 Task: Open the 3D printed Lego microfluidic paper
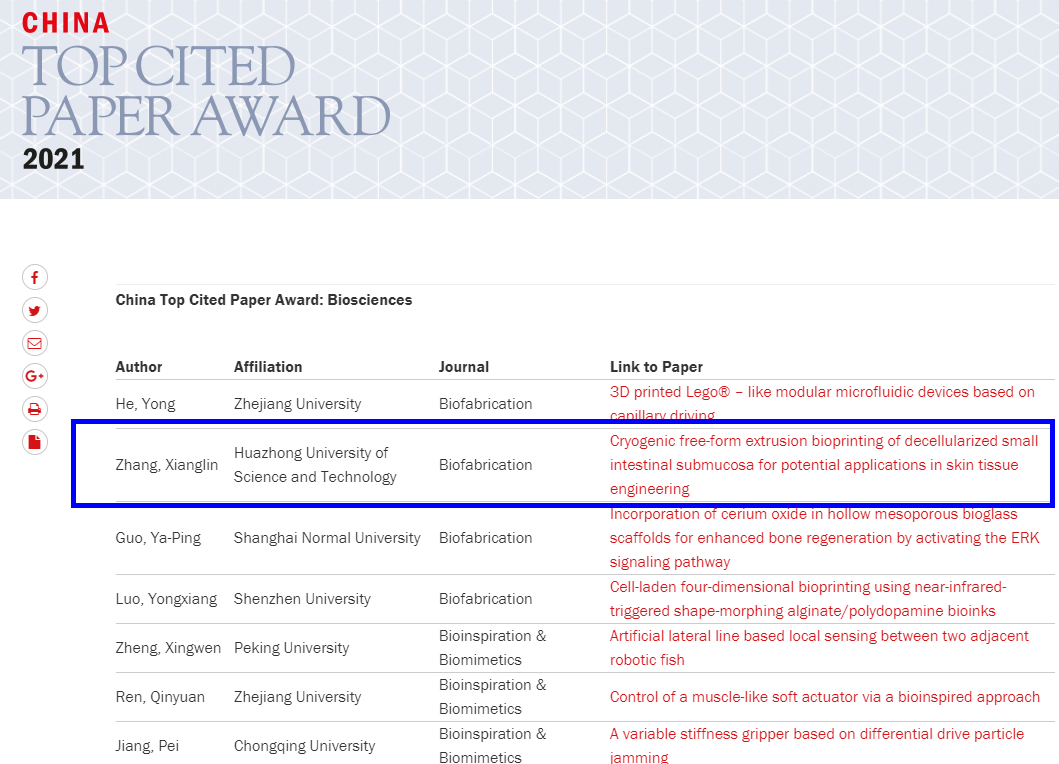click(x=822, y=393)
